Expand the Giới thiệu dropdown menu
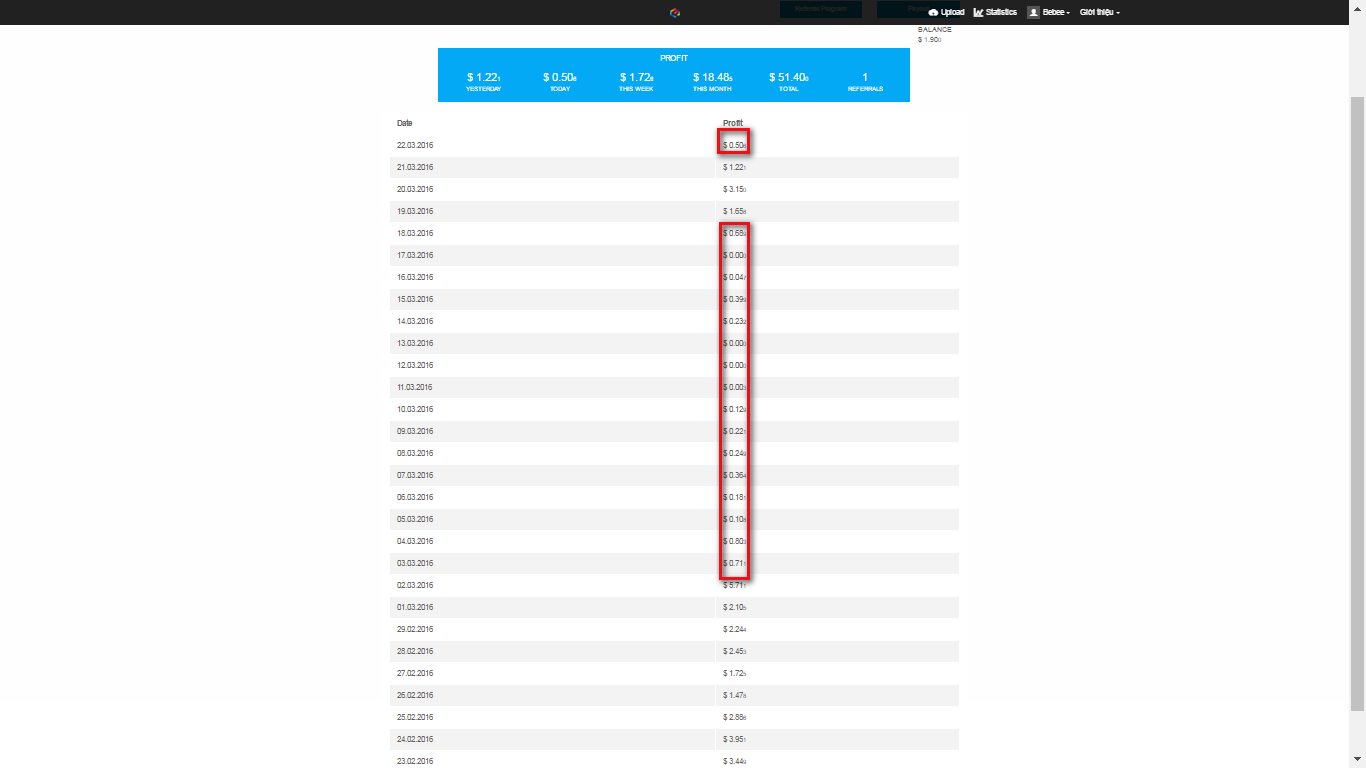Screen dimensions: 1366x768 1099,12
